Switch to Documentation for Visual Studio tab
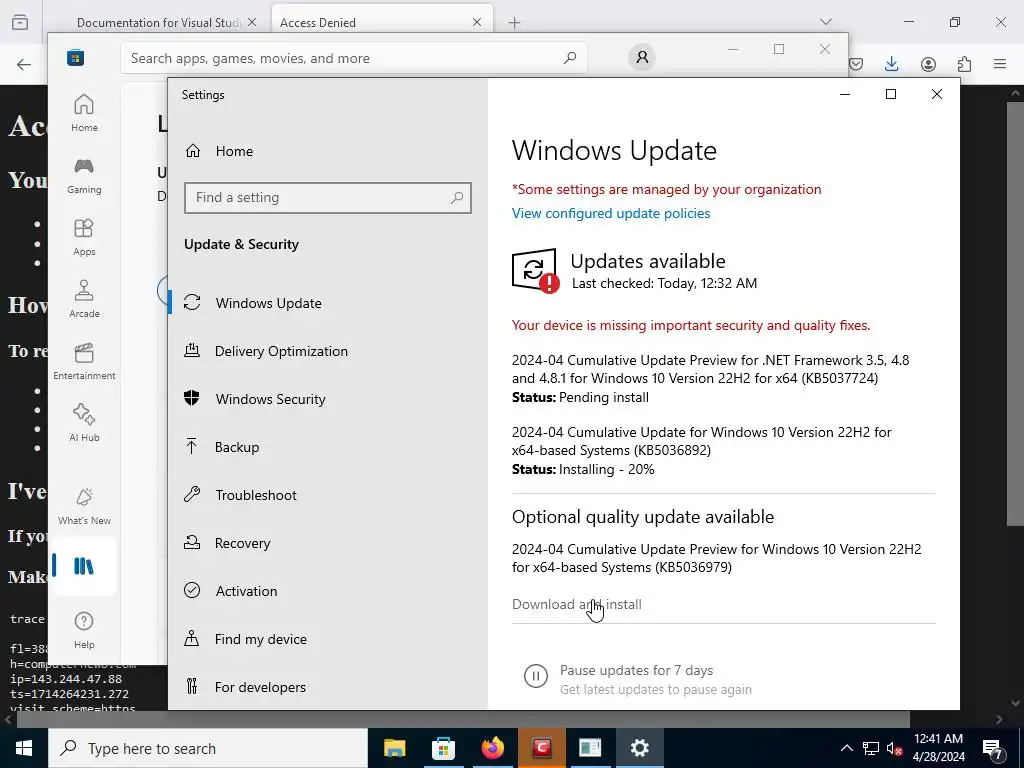The height and width of the screenshot is (768, 1024). (x=158, y=22)
